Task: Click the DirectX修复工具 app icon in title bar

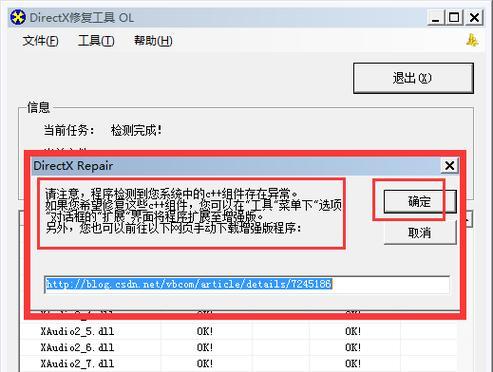Action: click(18, 17)
